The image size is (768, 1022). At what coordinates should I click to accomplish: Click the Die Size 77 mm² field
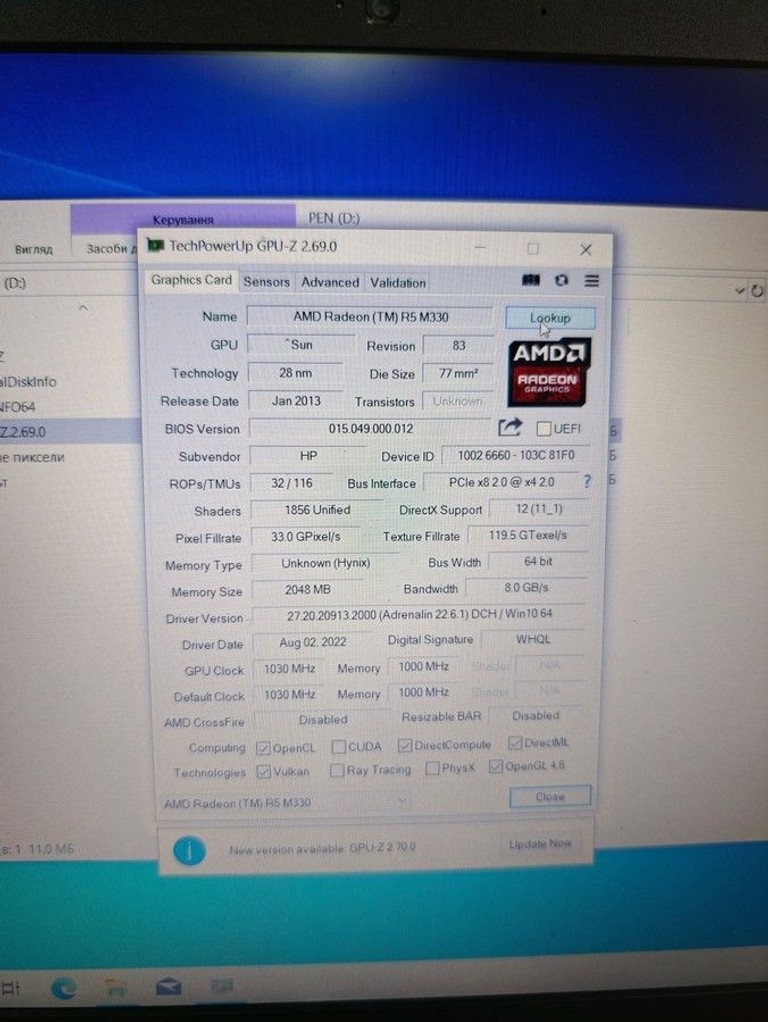(x=458, y=373)
